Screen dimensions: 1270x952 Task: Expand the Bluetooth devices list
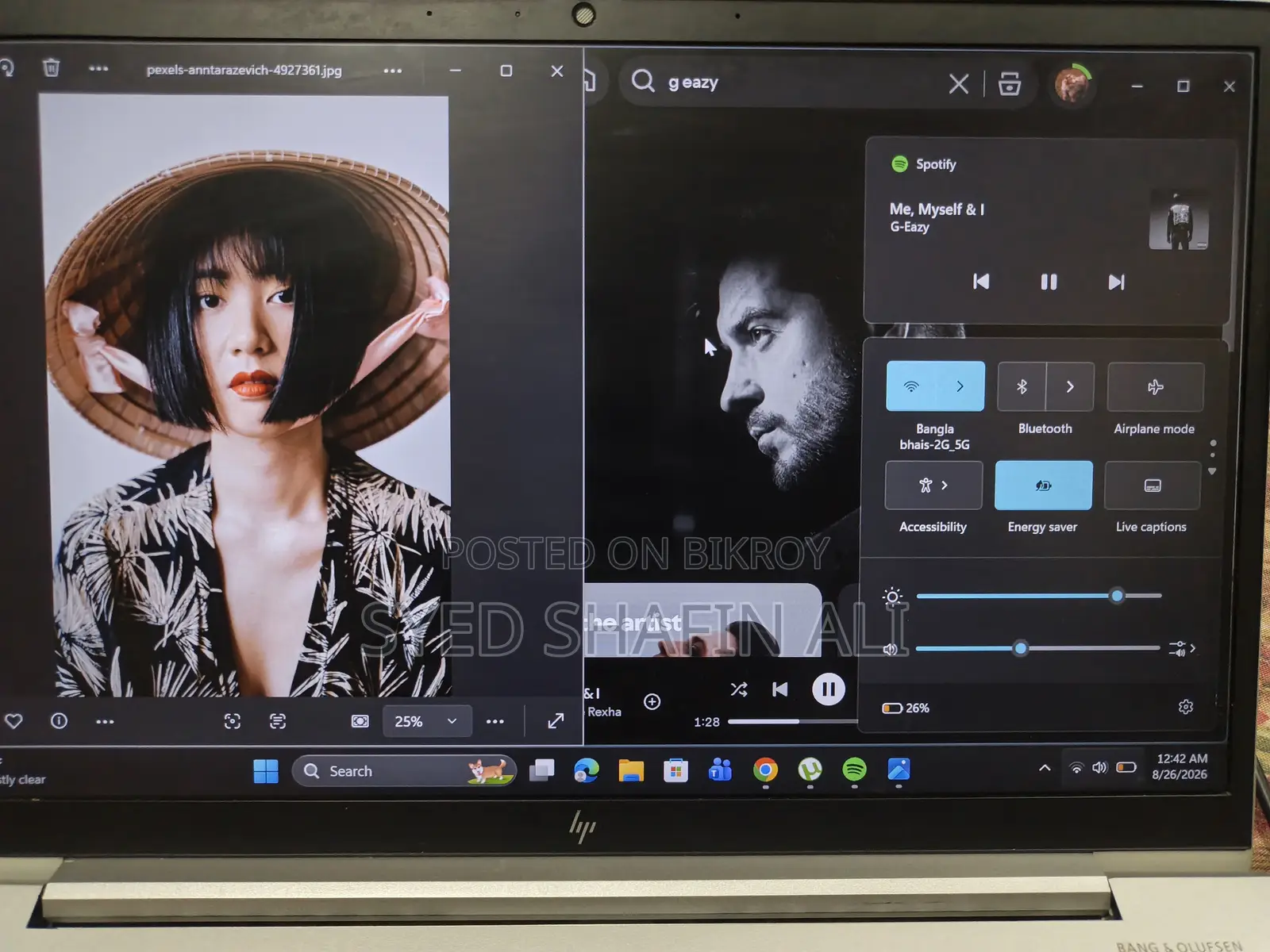click(1070, 386)
